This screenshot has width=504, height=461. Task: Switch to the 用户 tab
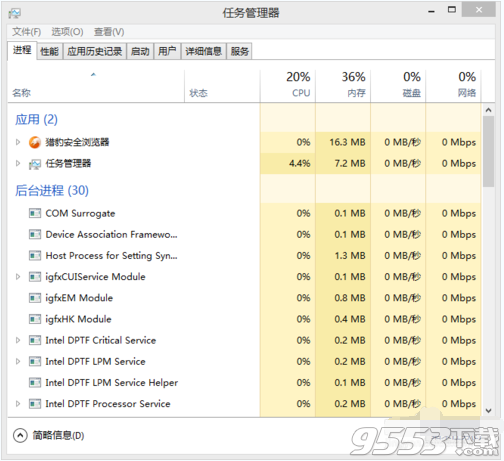click(167, 51)
